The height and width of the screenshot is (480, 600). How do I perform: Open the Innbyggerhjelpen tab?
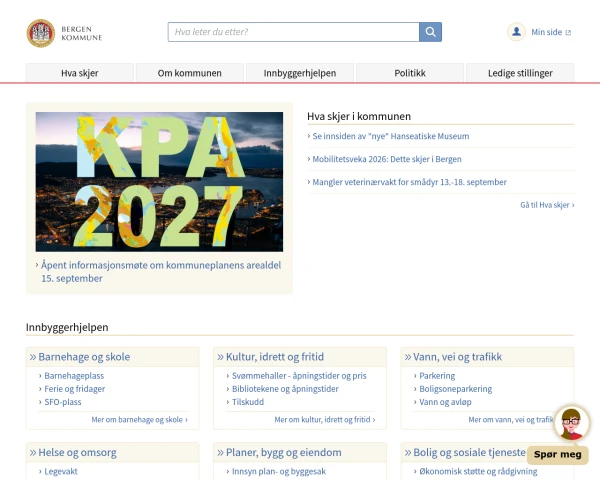(x=300, y=73)
